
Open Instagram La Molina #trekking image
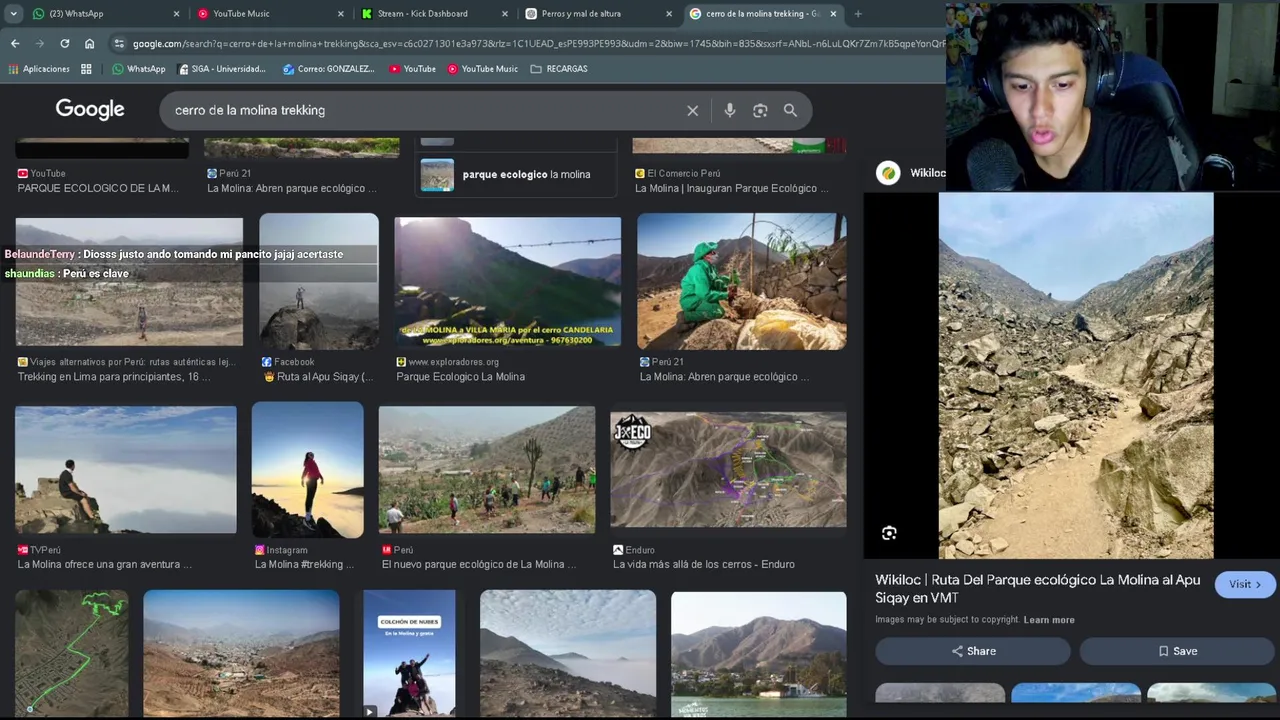tap(308, 470)
